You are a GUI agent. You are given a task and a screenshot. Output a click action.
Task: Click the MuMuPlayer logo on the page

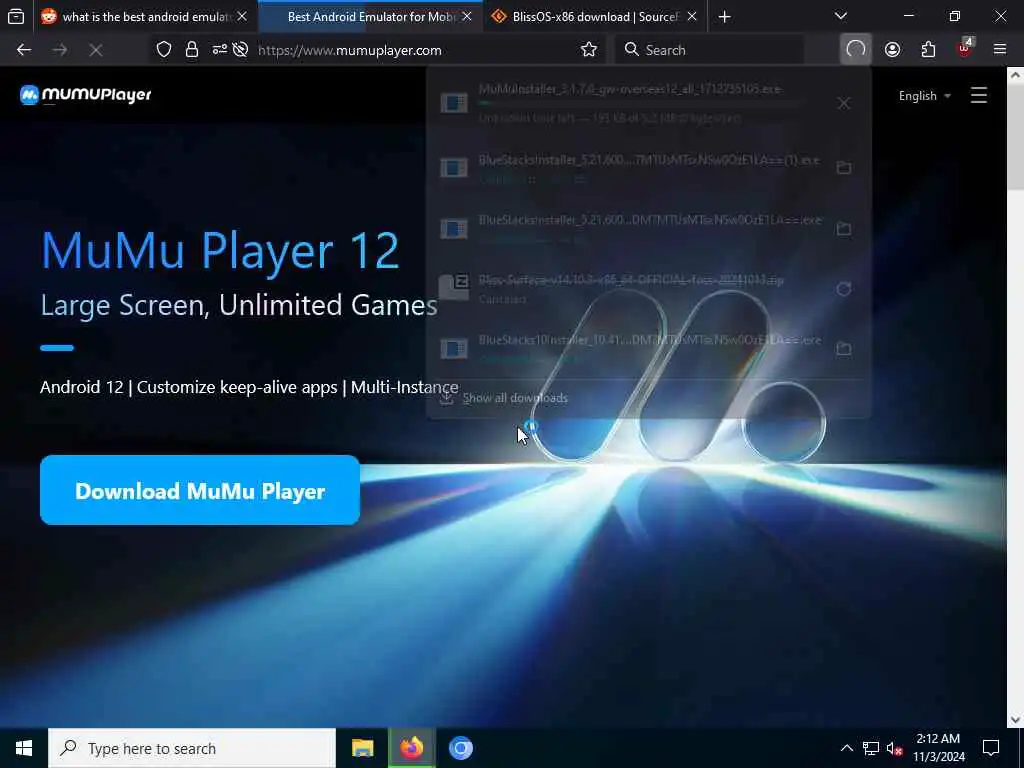coord(86,95)
